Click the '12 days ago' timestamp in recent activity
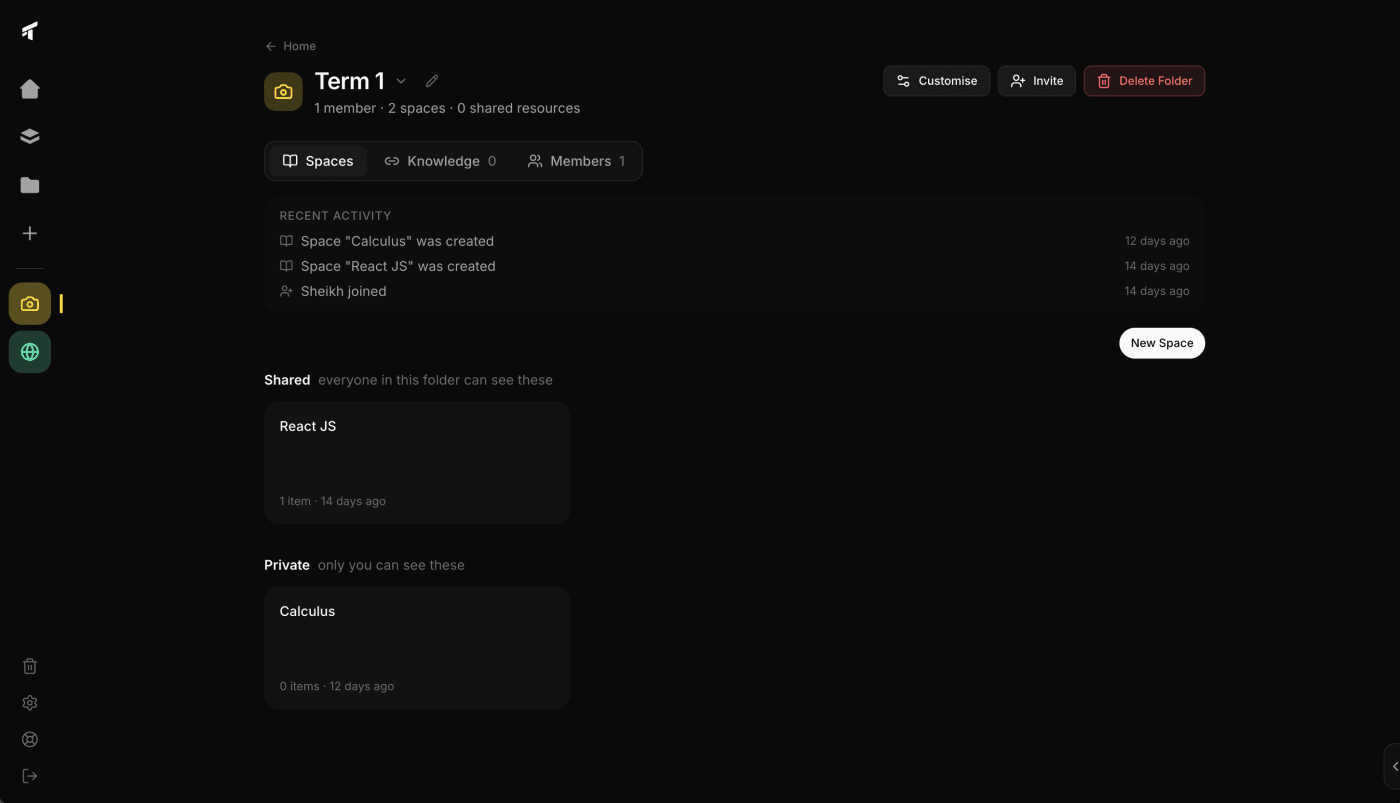1400x803 pixels. [x=1157, y=241]
